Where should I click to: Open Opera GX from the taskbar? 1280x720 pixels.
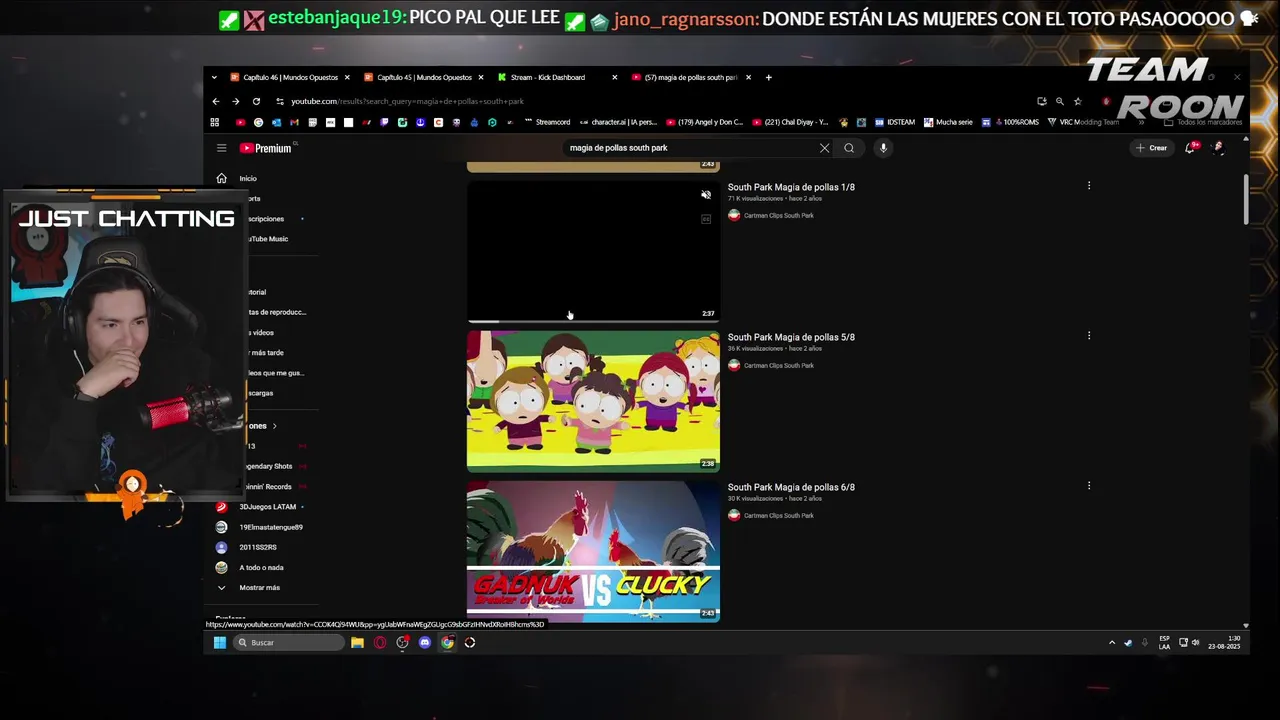[x=380, y=643]
